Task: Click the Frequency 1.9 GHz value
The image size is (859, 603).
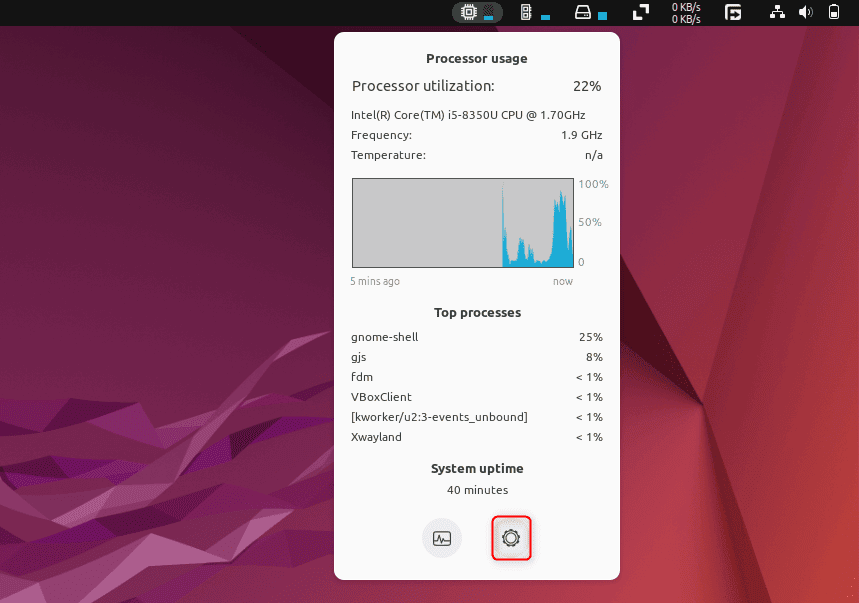Action: (x=582, y=135)
